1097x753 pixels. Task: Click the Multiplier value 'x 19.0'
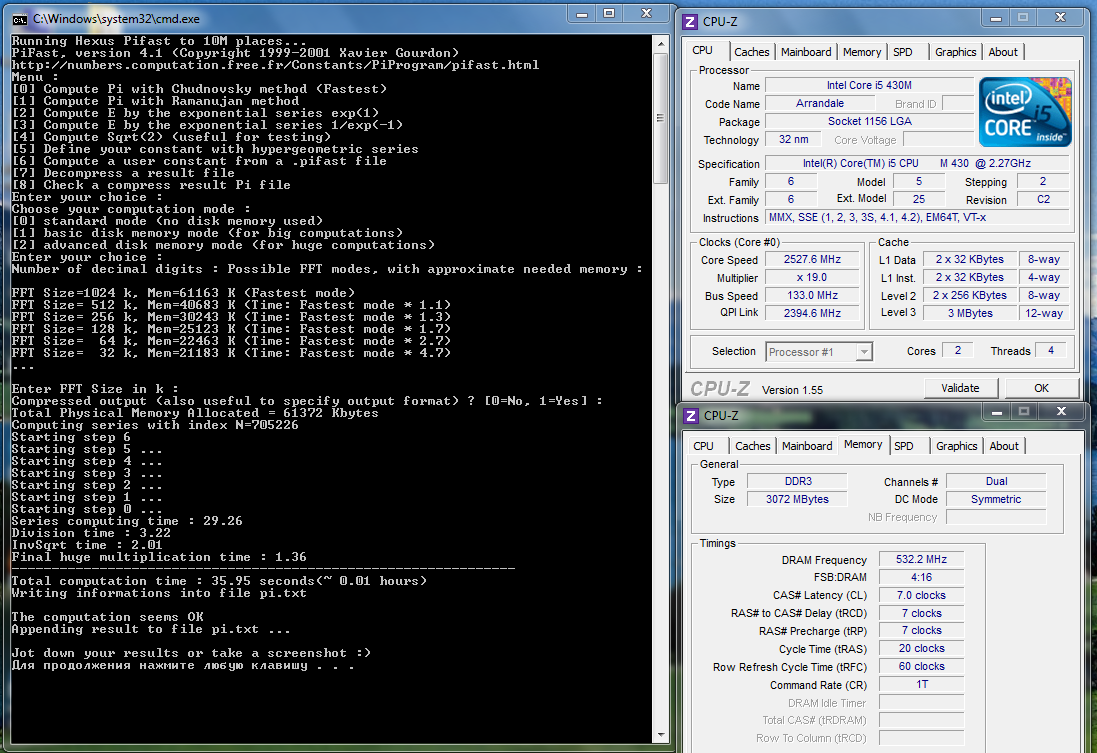tap(812, 278)
